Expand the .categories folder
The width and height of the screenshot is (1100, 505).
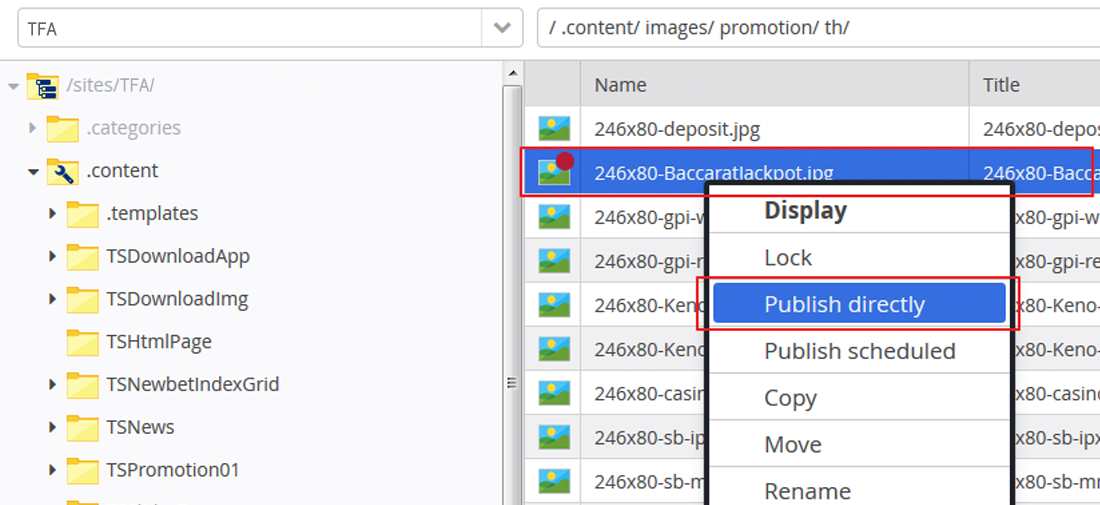tap(32, 128)
